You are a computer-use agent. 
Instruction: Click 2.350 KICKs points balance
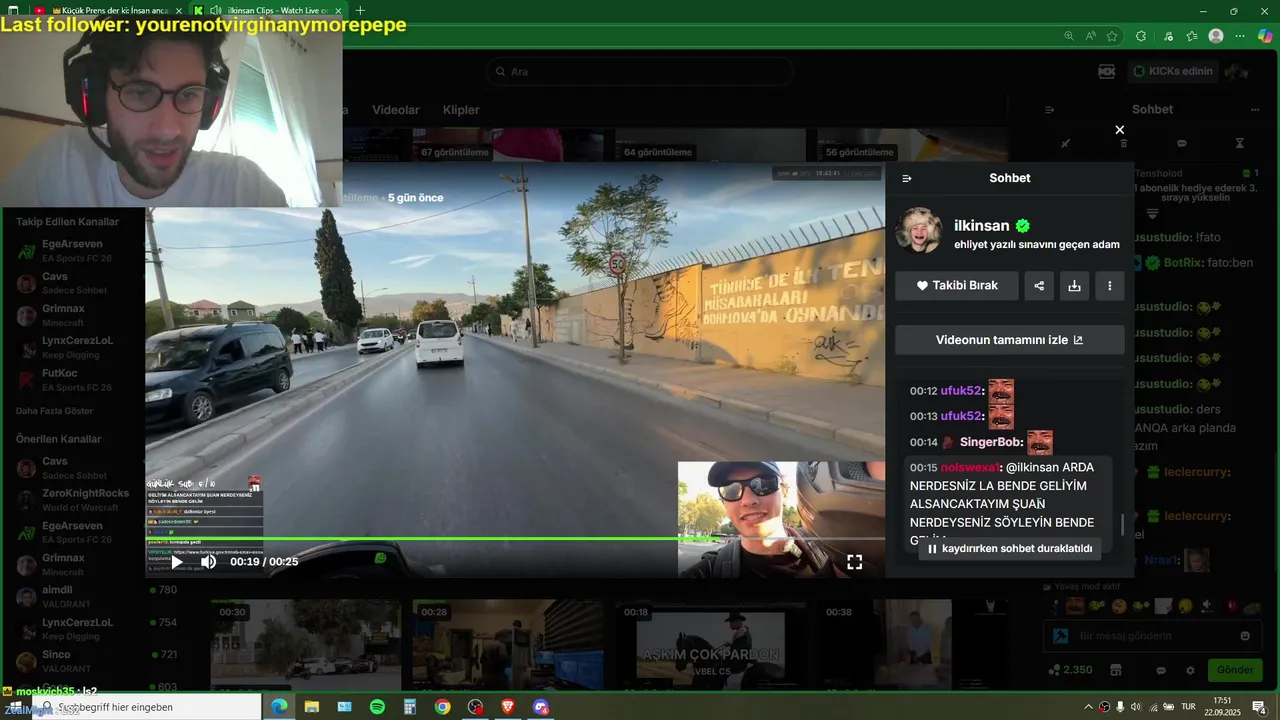coord(1070,670)
